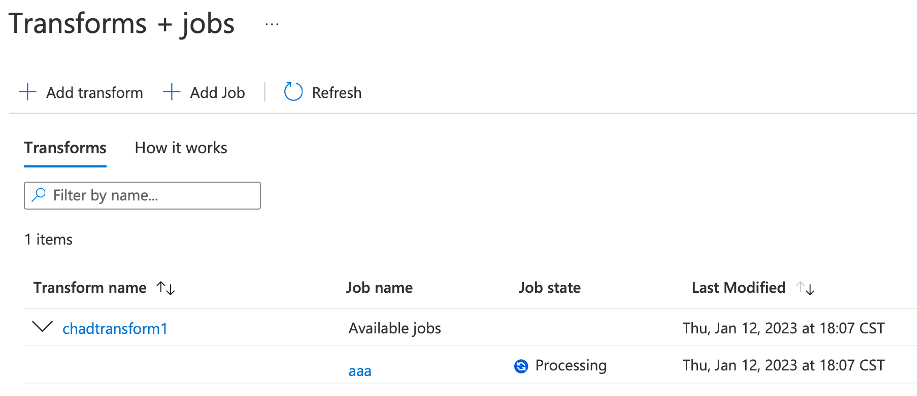
Task: Sort by Transform name arrows icon
Action: pyautogui.click(x=166, y=288)
